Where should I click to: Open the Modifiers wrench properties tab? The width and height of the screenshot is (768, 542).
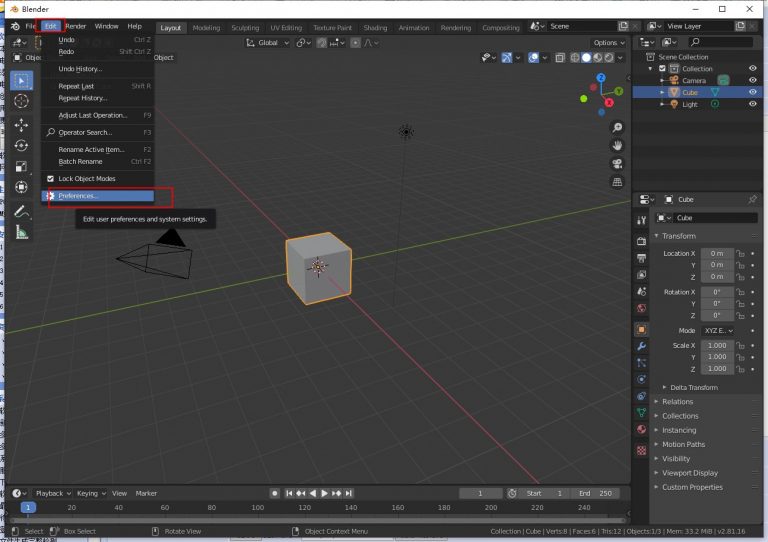coord(641,346)
